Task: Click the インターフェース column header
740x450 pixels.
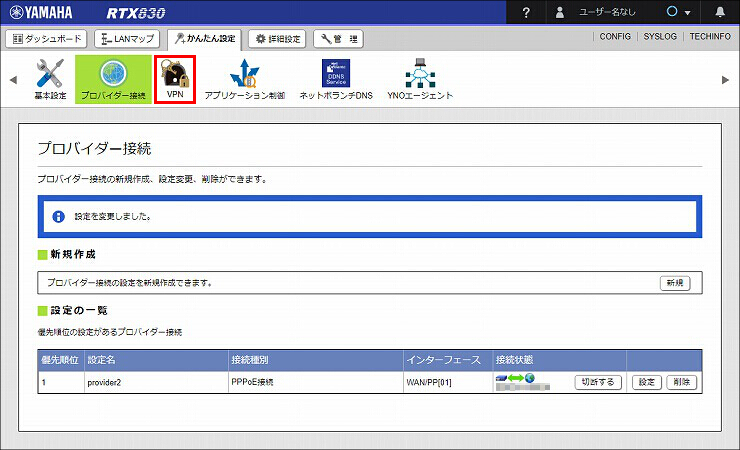Action: [x=448, y=360]
